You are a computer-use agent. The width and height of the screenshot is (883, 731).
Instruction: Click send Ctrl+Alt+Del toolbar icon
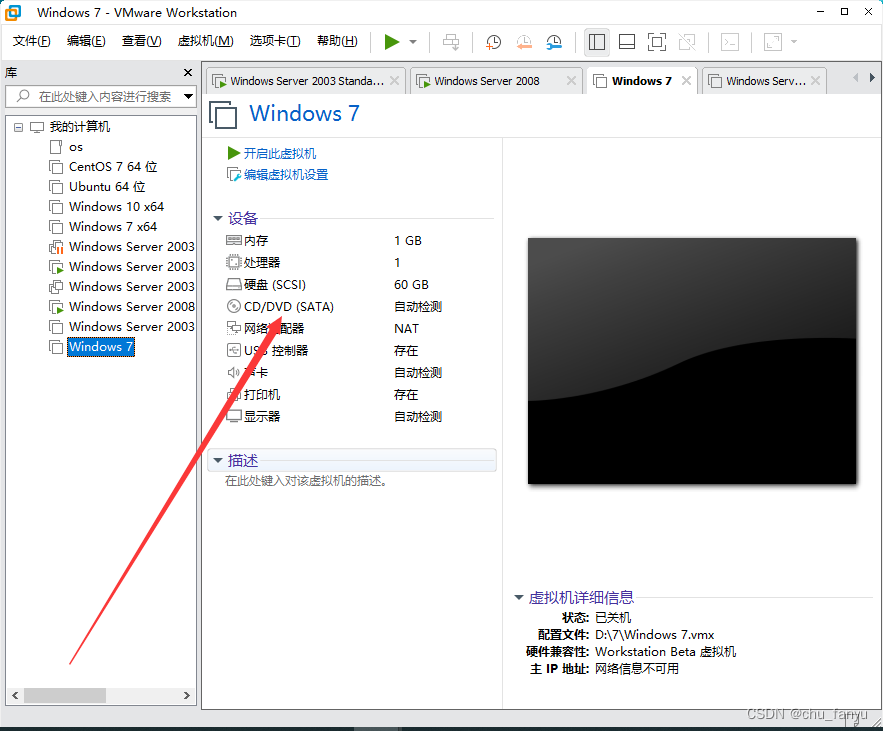451,42
